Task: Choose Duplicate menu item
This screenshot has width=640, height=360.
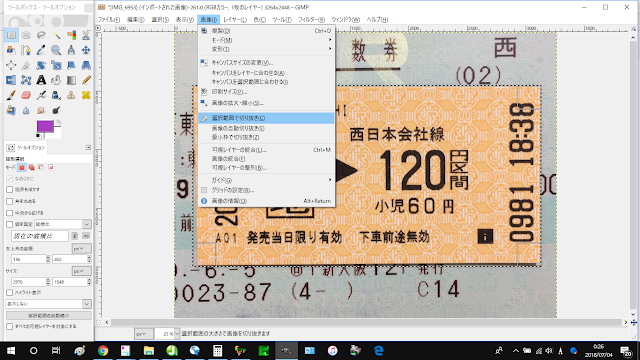Action: [x=266, y=31]
